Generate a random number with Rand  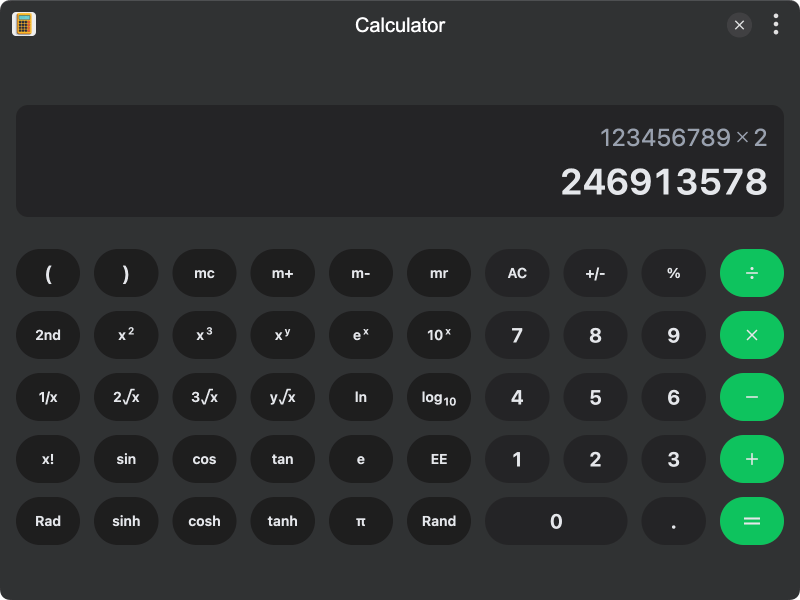[x=439, y=521]
